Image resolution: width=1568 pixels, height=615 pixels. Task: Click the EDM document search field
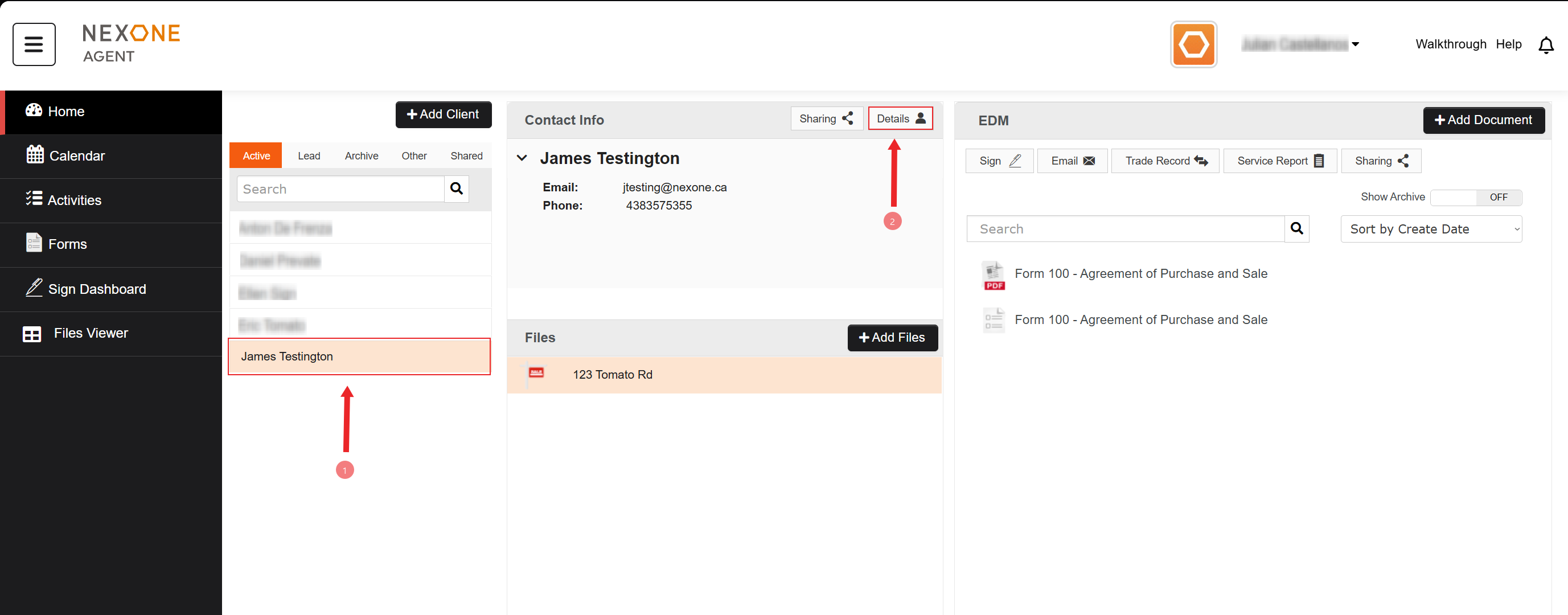(x=1125, y=229)
